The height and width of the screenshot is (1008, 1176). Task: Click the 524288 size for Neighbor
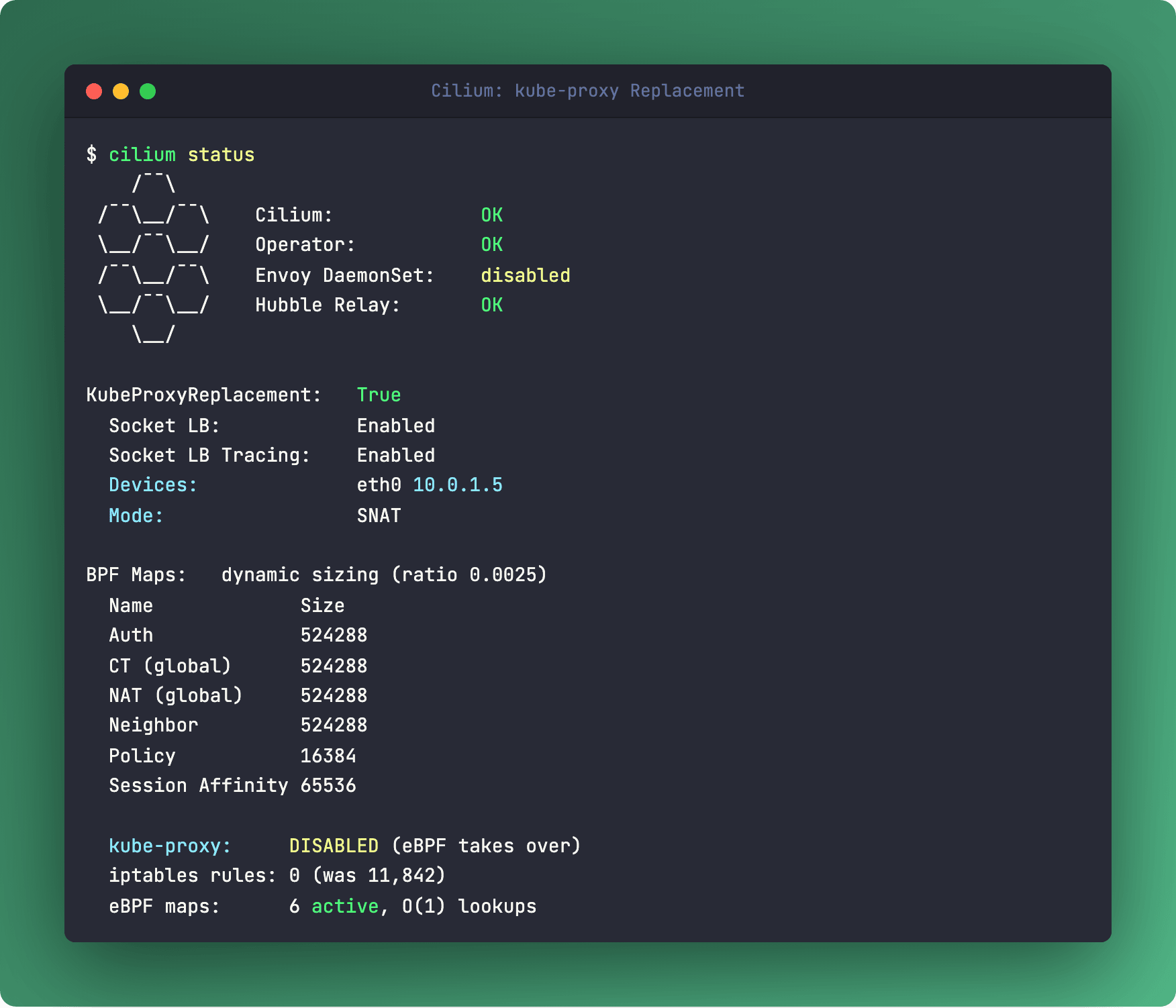point(334,725)
